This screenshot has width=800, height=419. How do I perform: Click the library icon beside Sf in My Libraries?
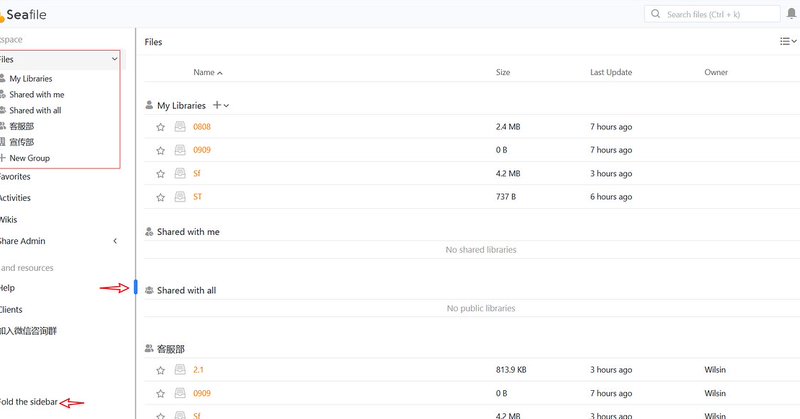pyautogui.click(x=180, y=174)
